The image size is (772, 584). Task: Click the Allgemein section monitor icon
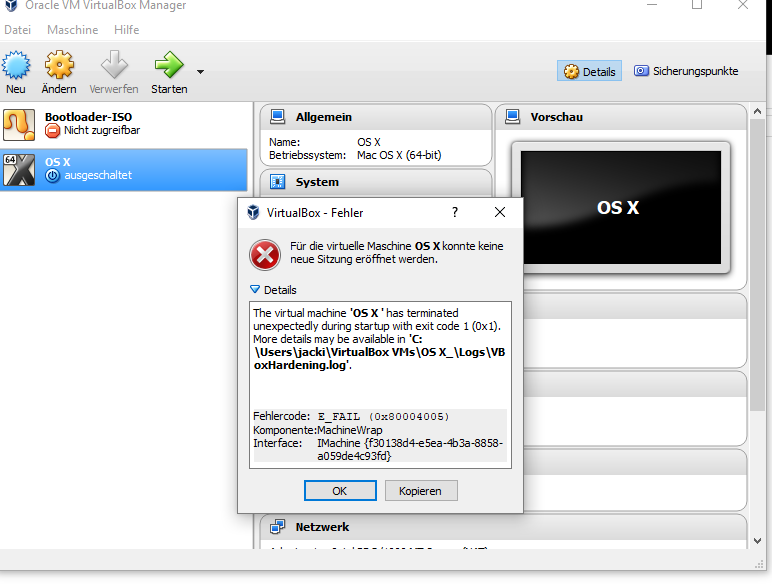[x=278, y=117]
